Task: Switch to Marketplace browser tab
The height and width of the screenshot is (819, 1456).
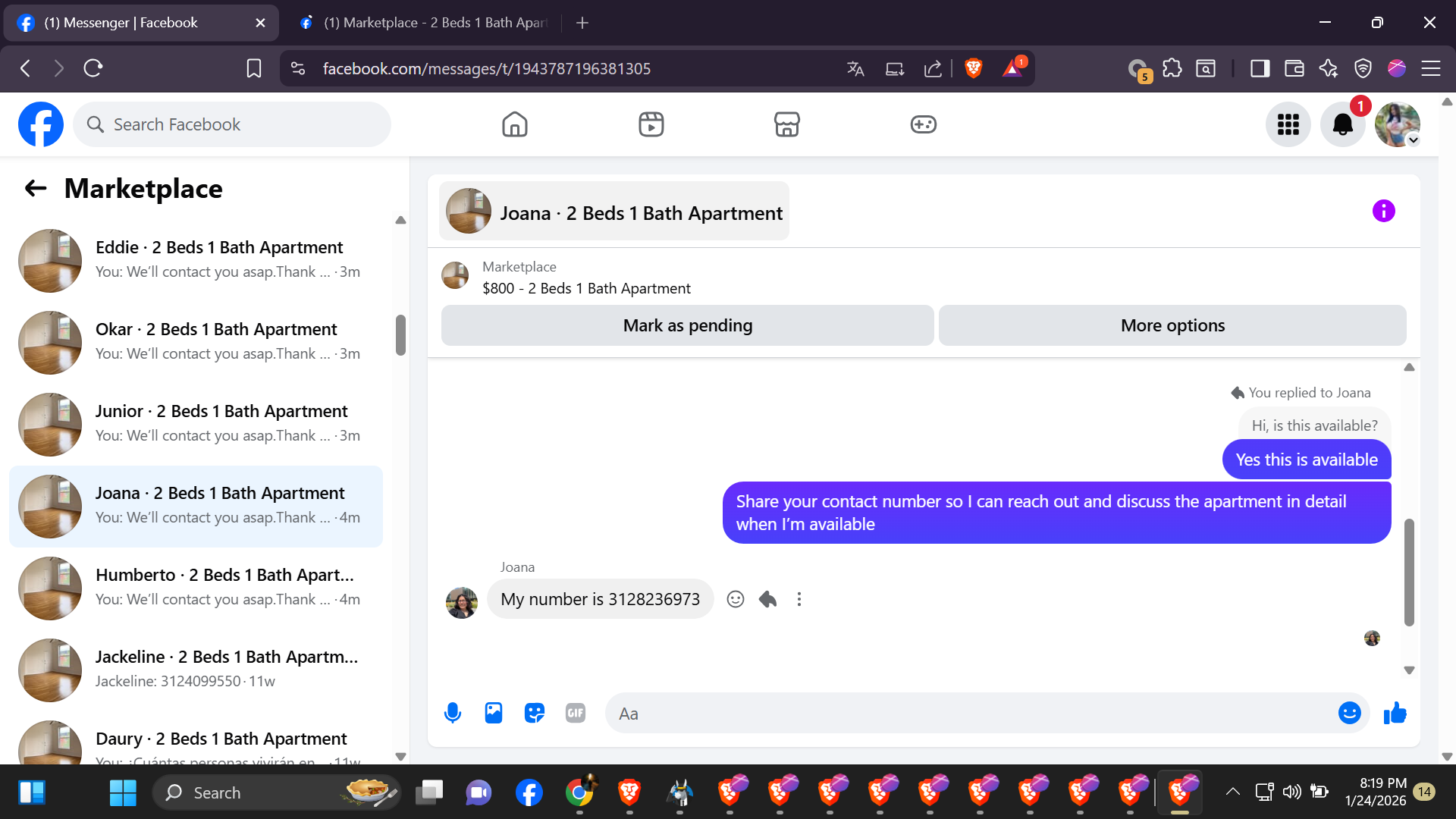Action: click(x=425, y=23)
